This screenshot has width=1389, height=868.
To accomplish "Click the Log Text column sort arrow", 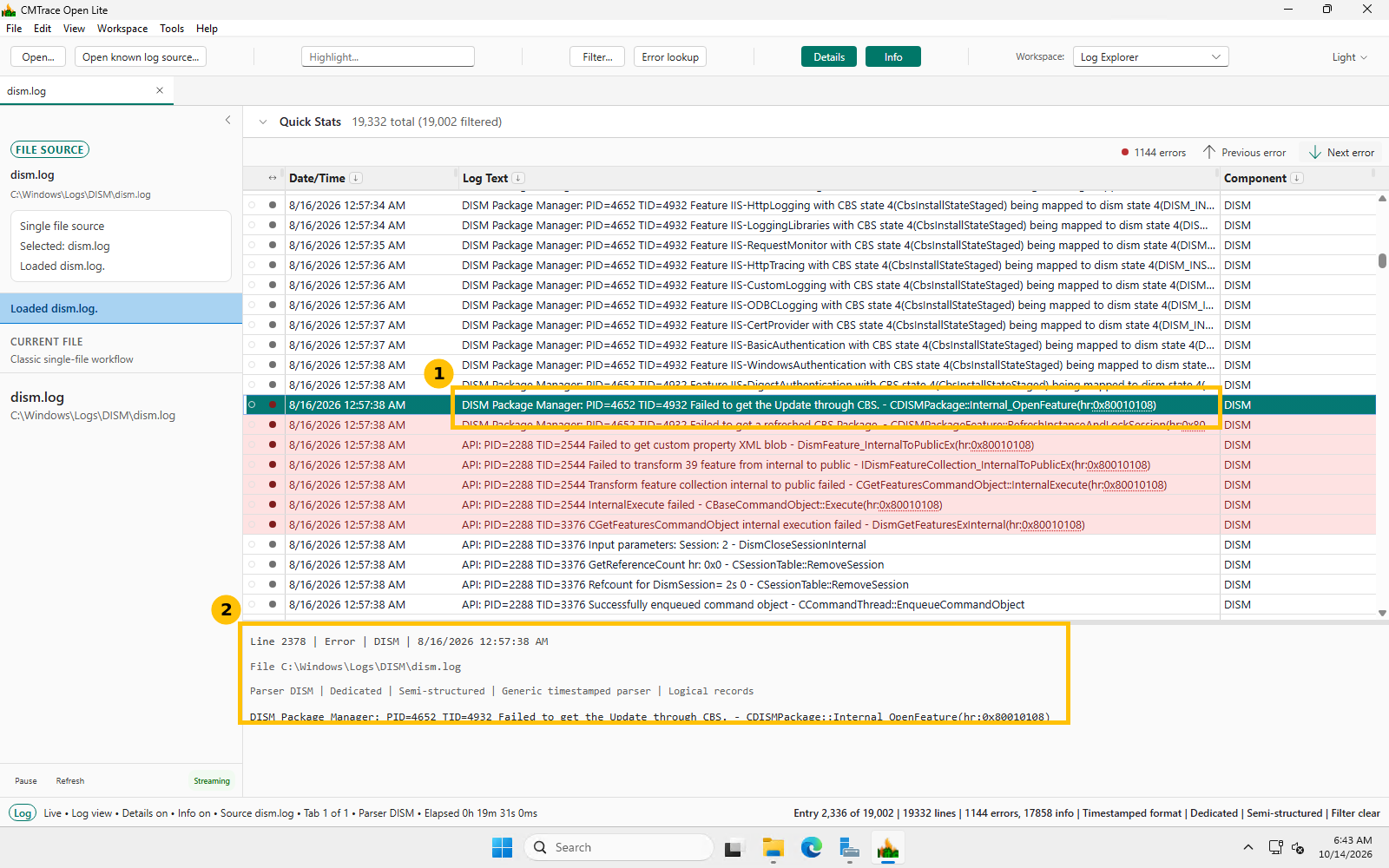I will (518, 178).
